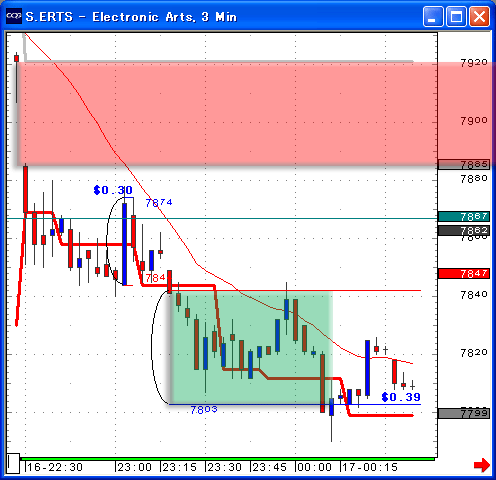Click the 7840 price scale label
496x480 pixels.
click(474, 295)
